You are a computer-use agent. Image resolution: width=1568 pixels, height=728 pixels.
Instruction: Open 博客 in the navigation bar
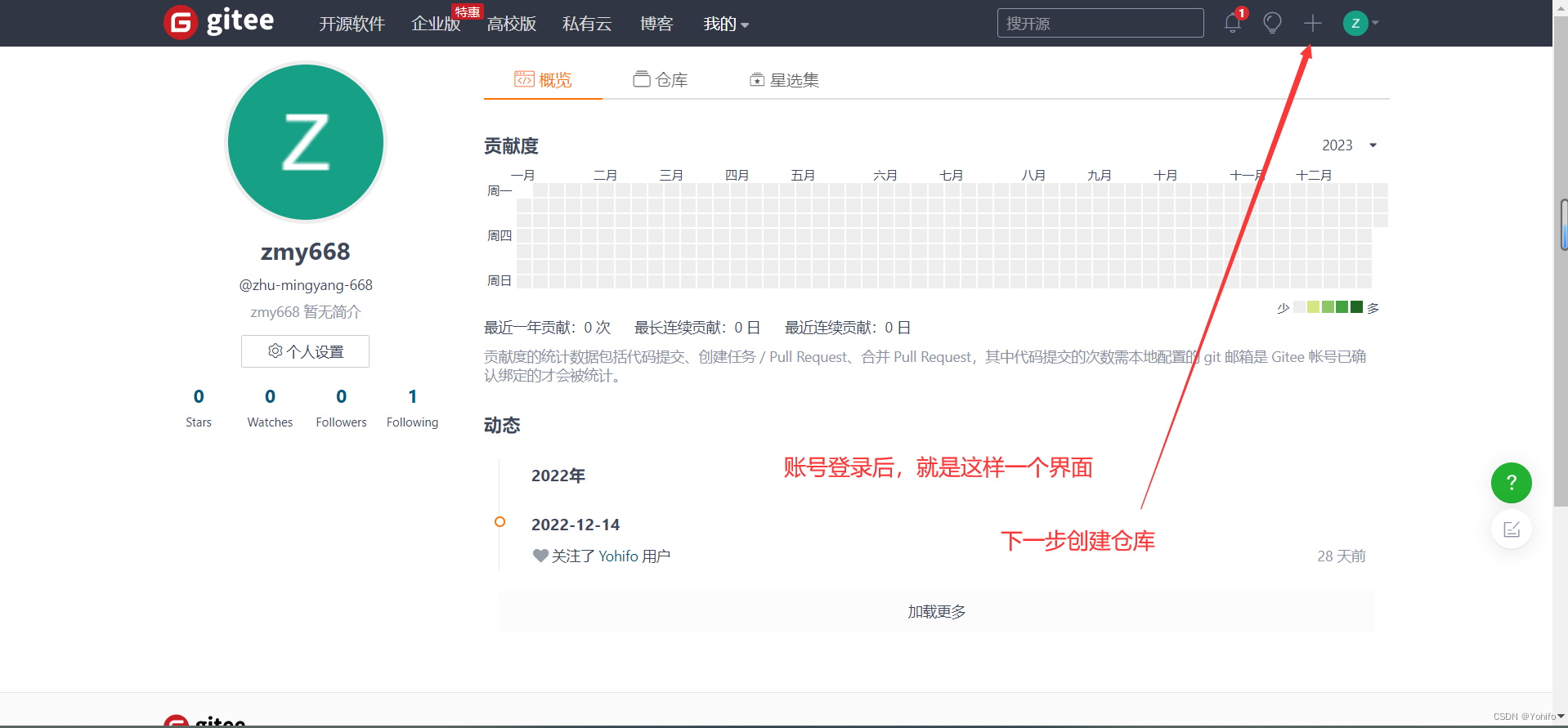point(656,24)
